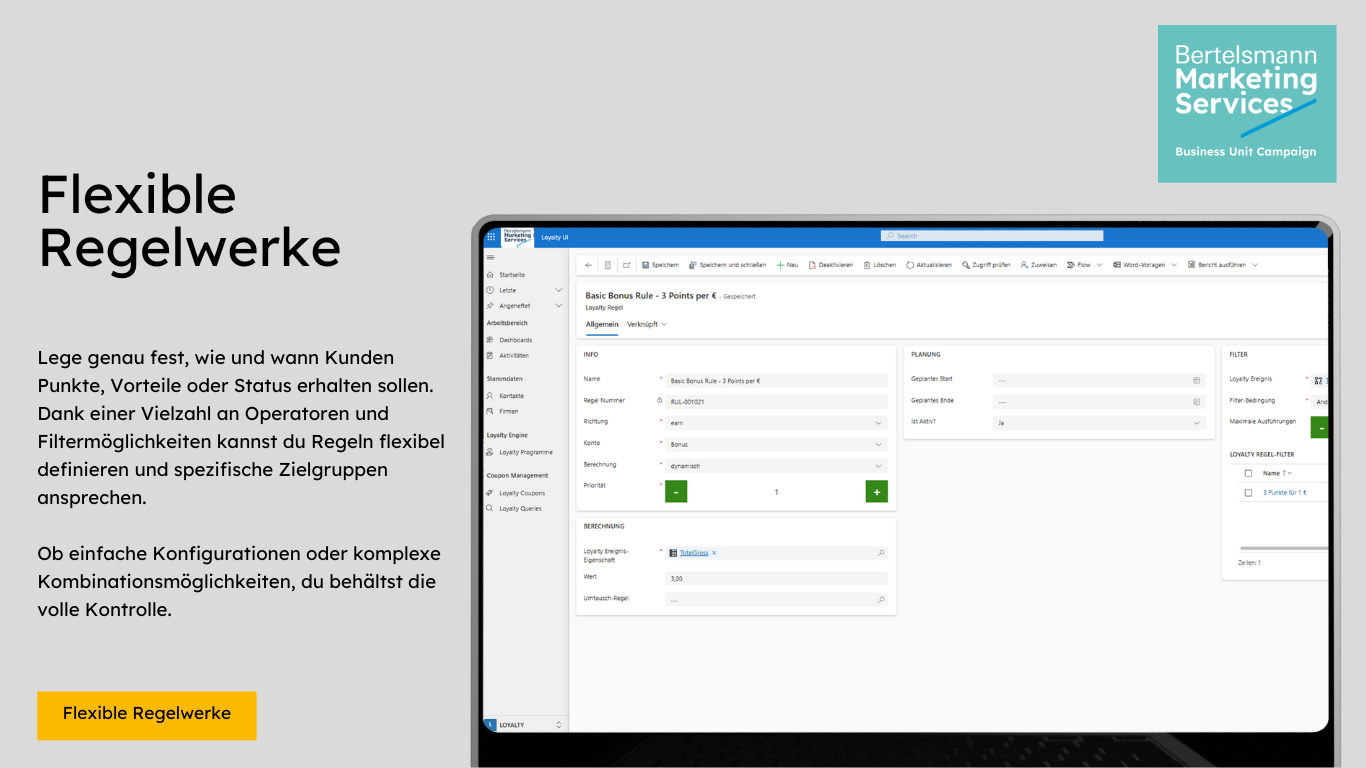Open the 3 Punkte für 1 € filter link

pos(1284,493)
